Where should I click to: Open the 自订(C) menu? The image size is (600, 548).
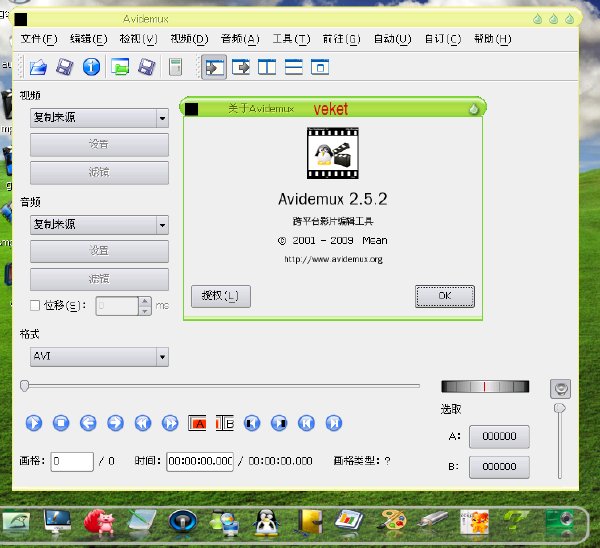(443, 39)
